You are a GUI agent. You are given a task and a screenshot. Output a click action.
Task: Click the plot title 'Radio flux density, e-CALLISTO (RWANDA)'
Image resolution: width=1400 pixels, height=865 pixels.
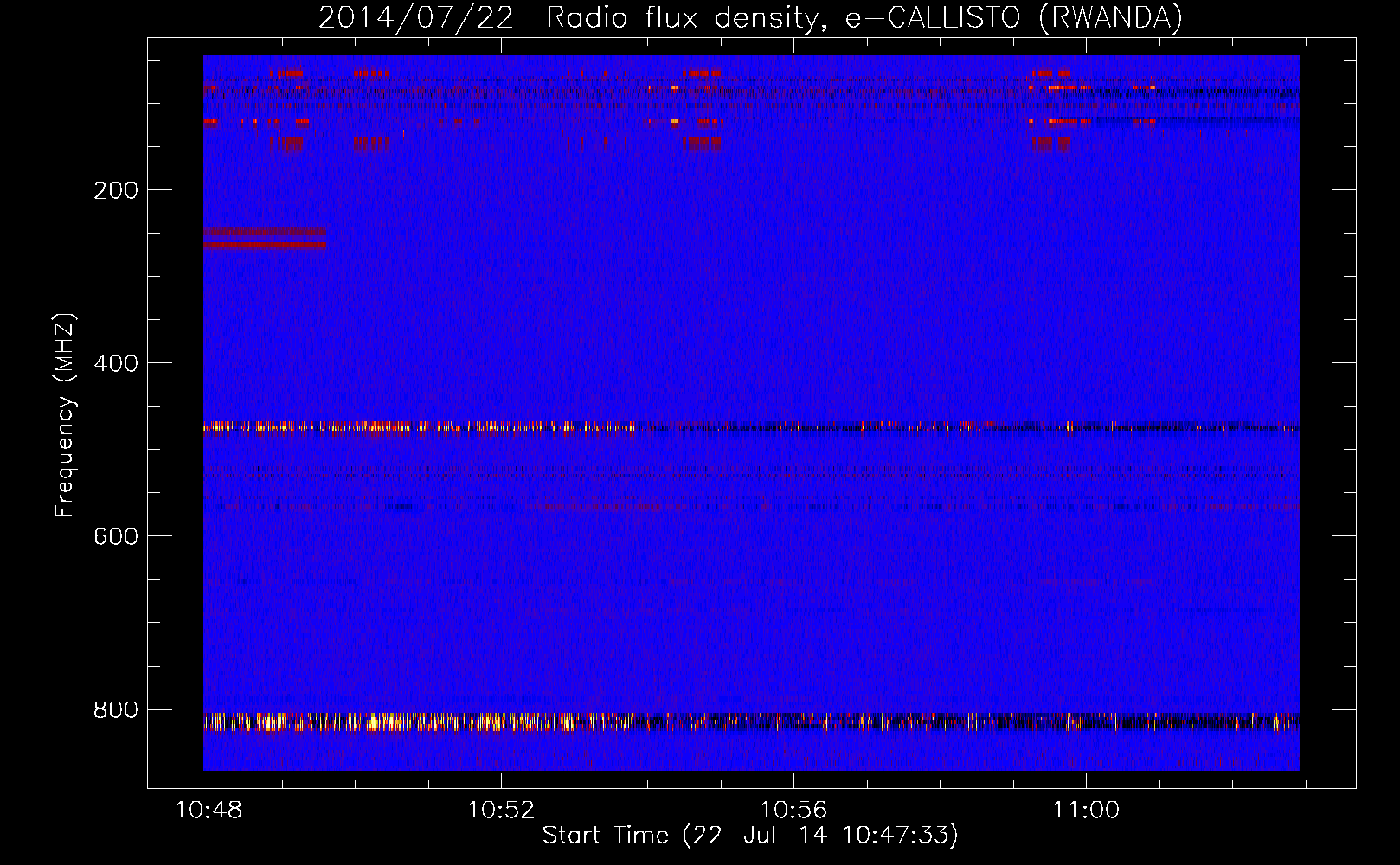864,17
